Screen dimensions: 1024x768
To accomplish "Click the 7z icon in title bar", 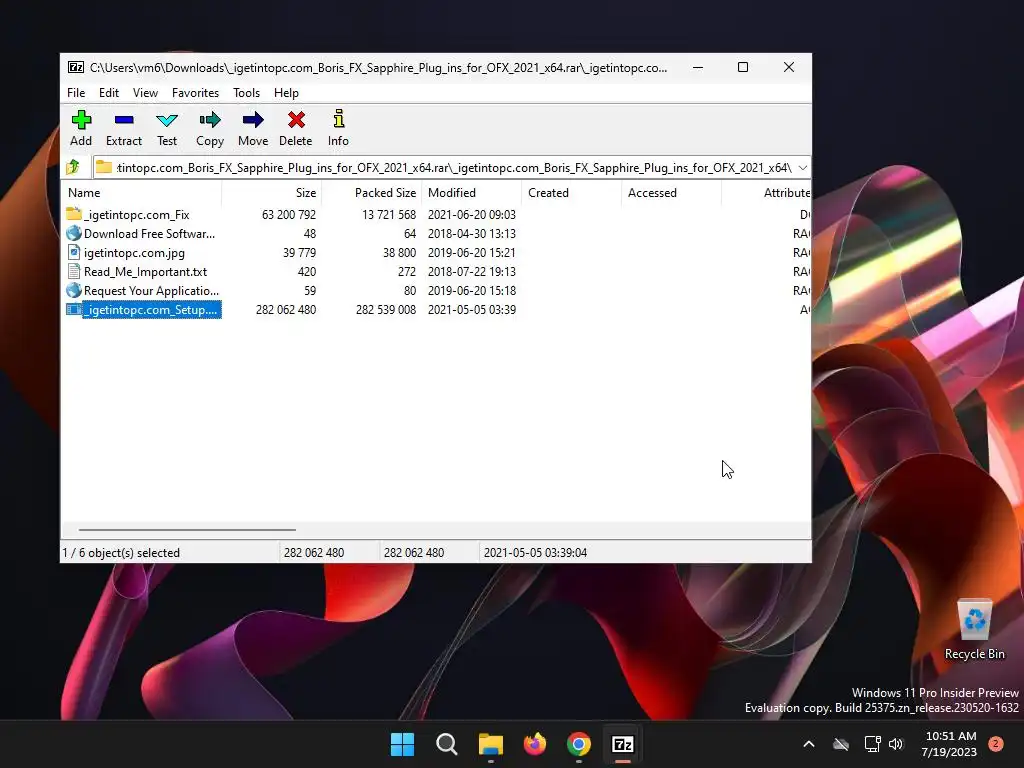I will 76,67.
